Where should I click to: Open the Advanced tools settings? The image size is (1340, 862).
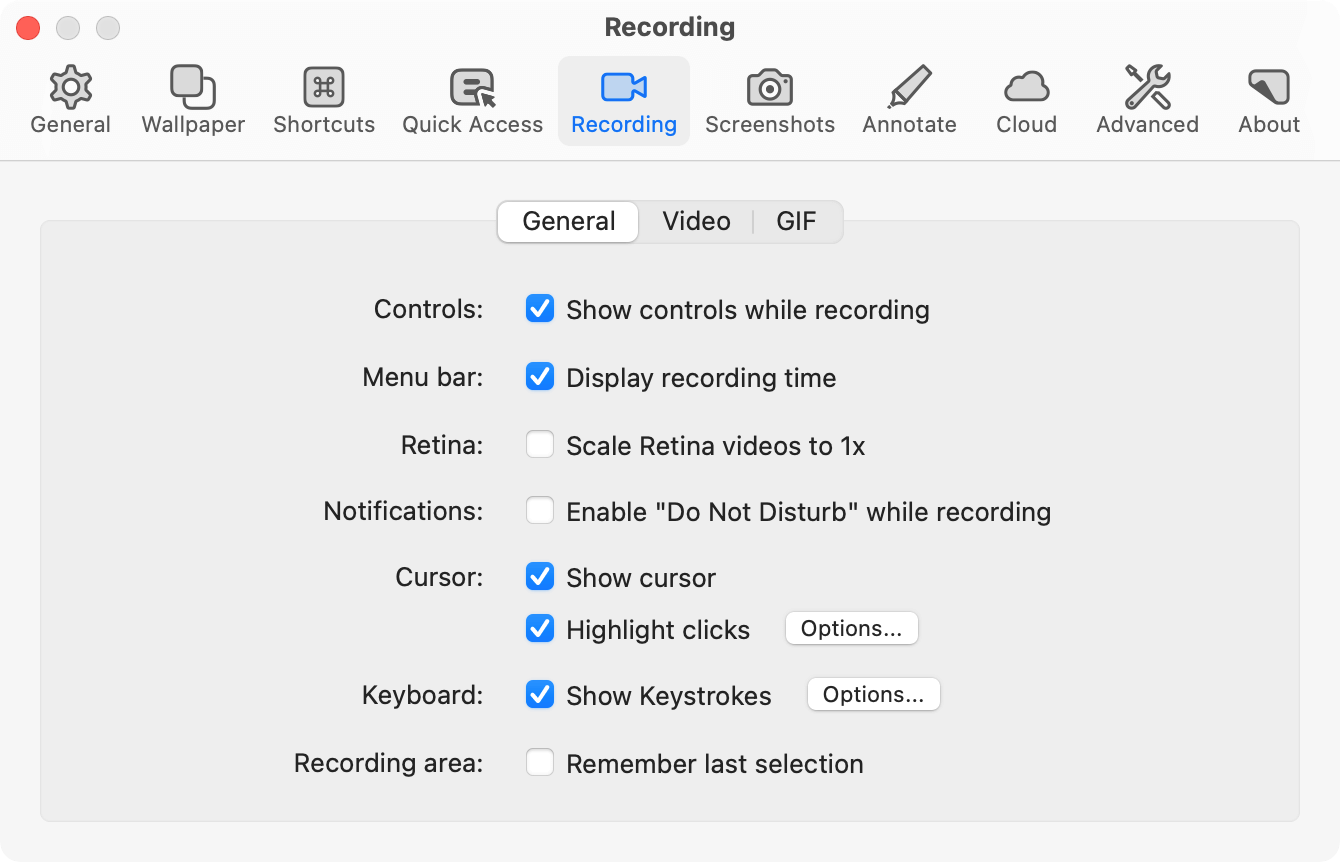[x=1147, y=89]
